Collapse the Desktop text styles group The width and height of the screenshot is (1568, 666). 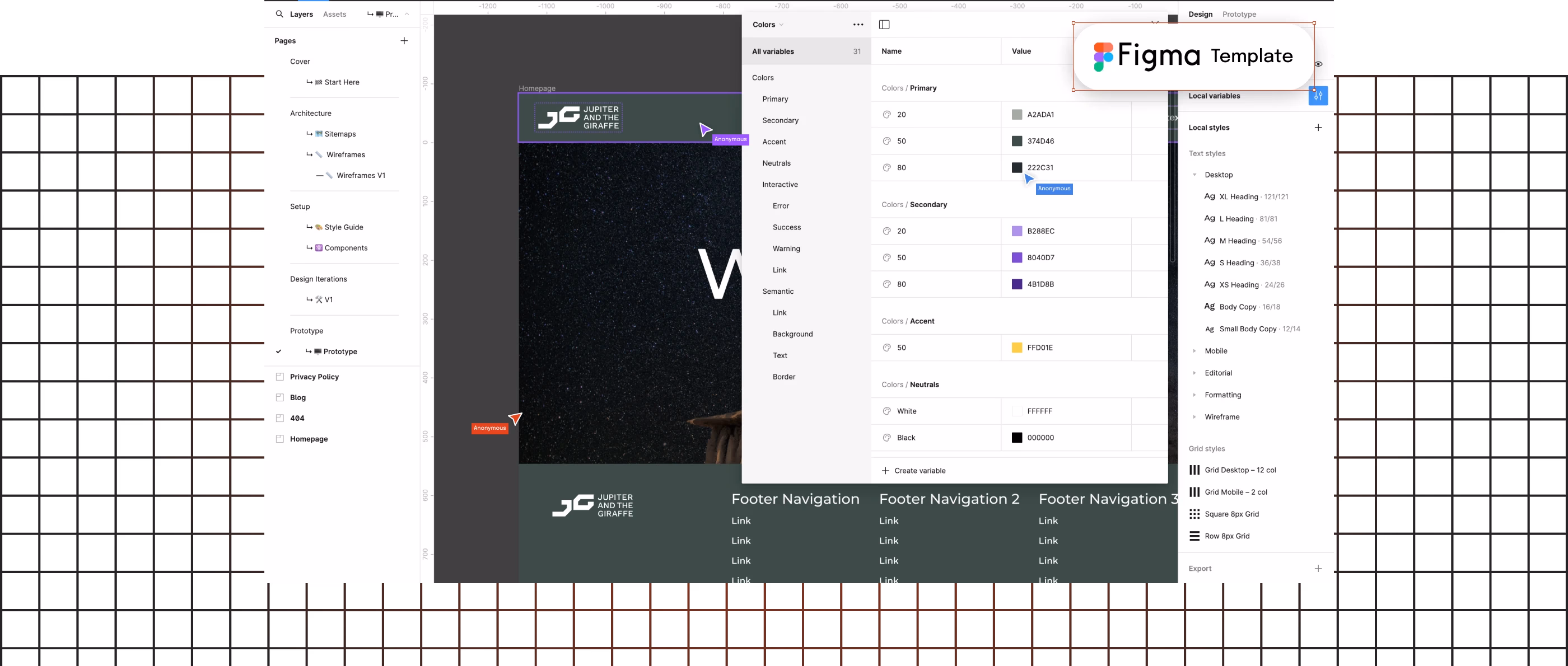pyautogui.click(x=1194, y=175)
